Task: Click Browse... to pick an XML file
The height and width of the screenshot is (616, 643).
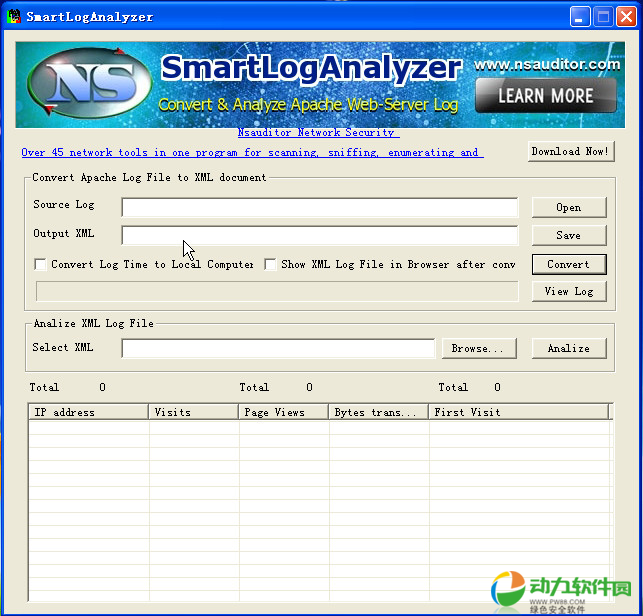Action: tap(479, 348)
